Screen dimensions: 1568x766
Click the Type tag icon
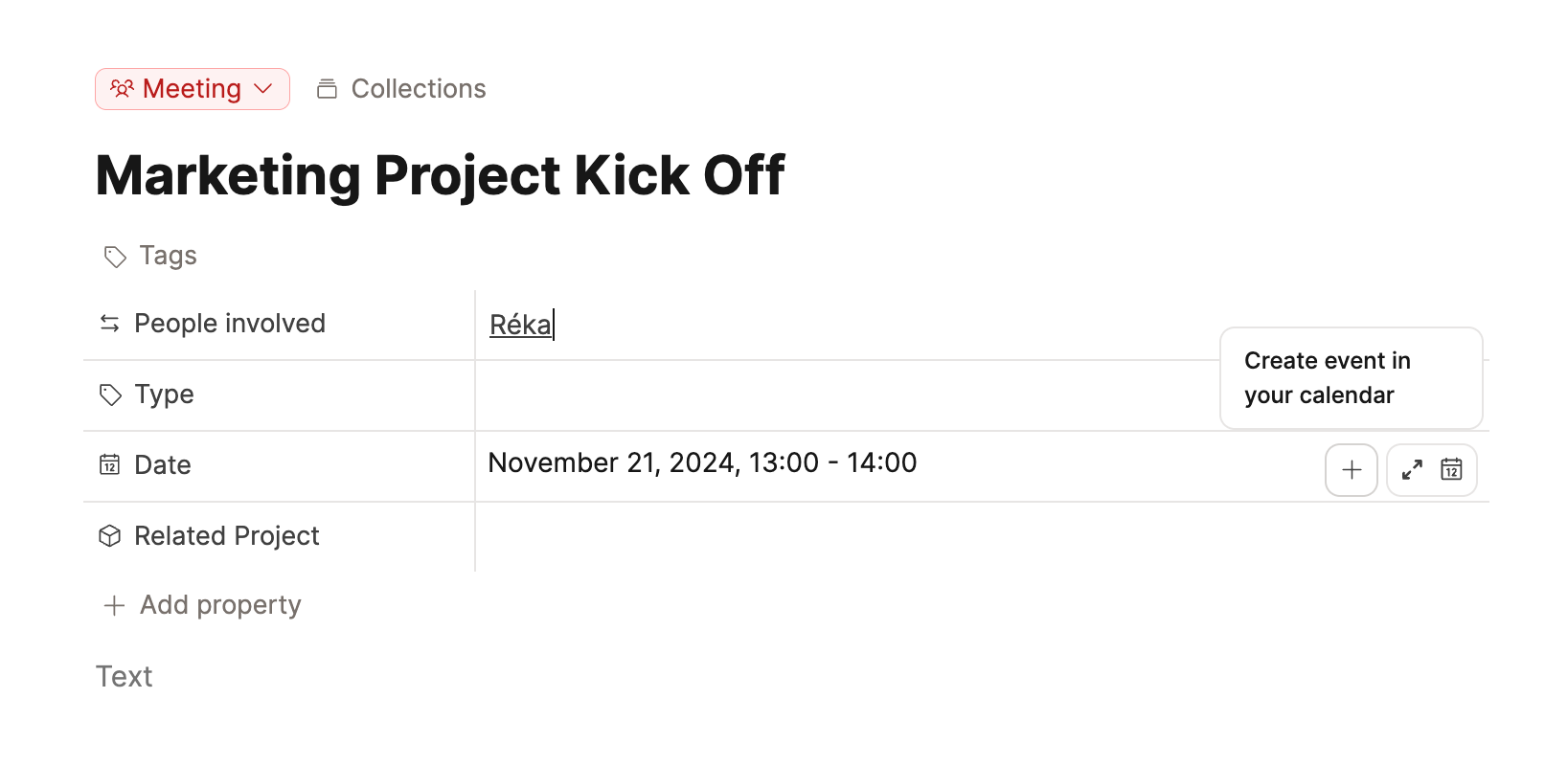point(109,394)
